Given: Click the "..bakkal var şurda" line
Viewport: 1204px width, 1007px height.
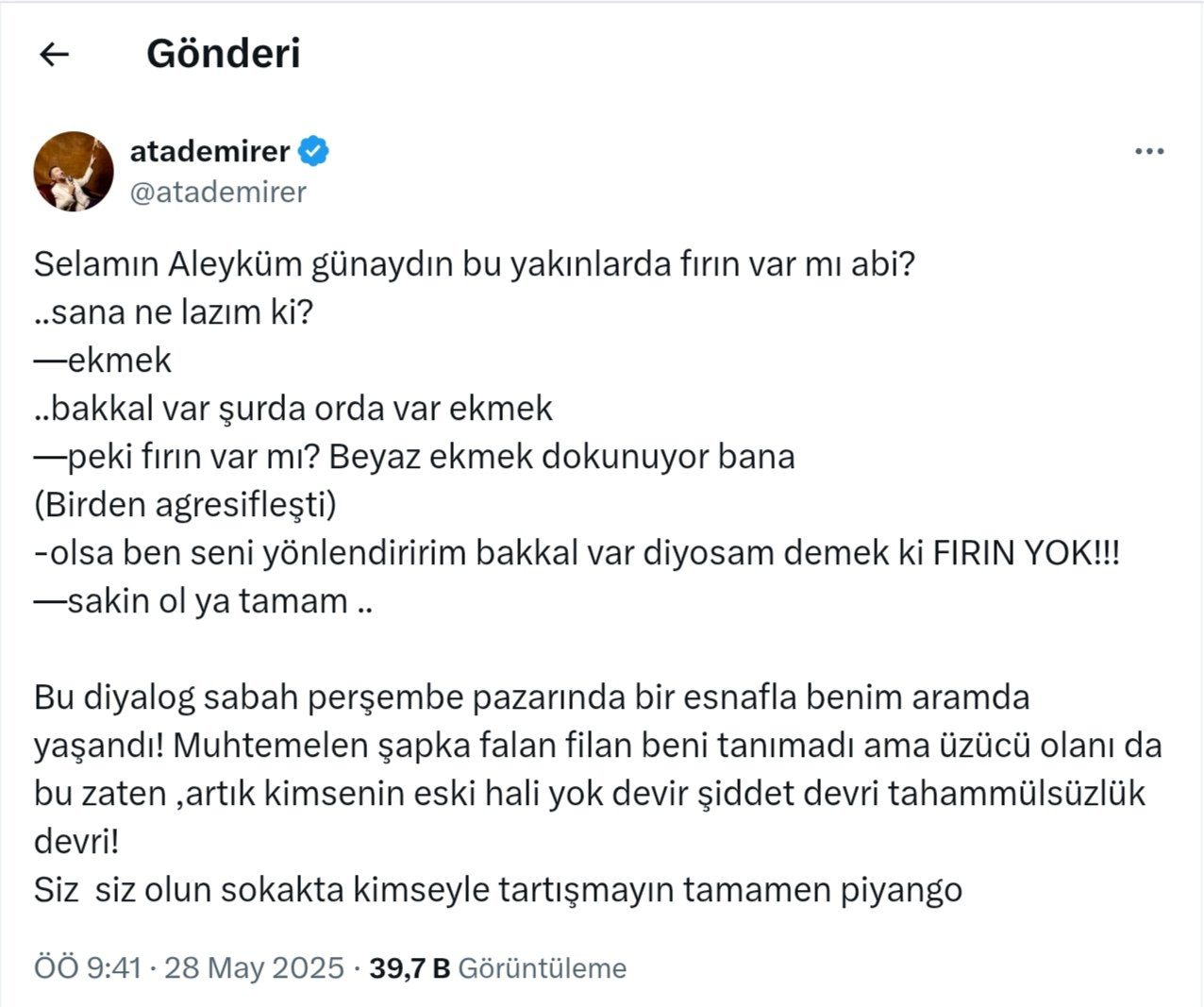Looking at the screenshot, I should click(293, 409).
